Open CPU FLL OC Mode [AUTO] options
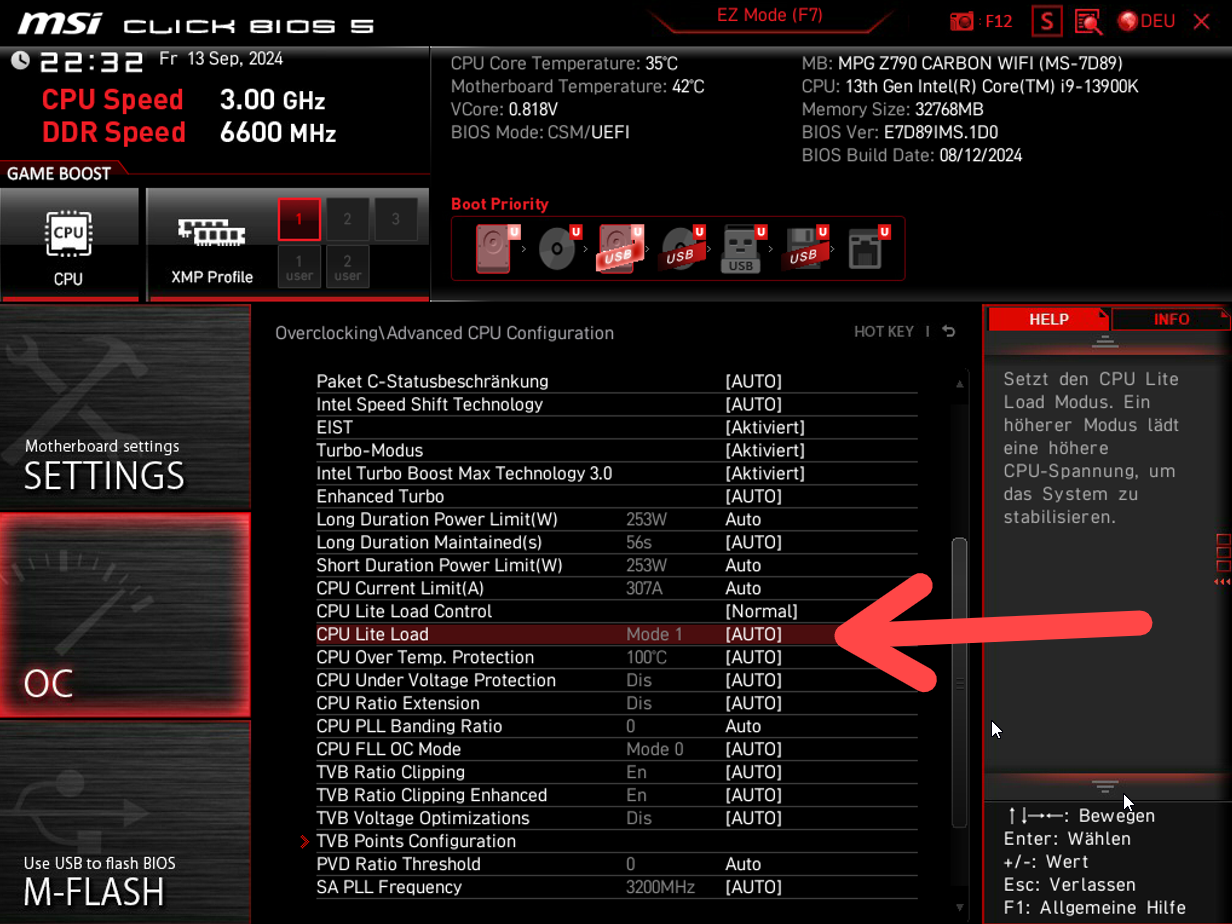Viewport: 1232px width, 924px height. 754,749
